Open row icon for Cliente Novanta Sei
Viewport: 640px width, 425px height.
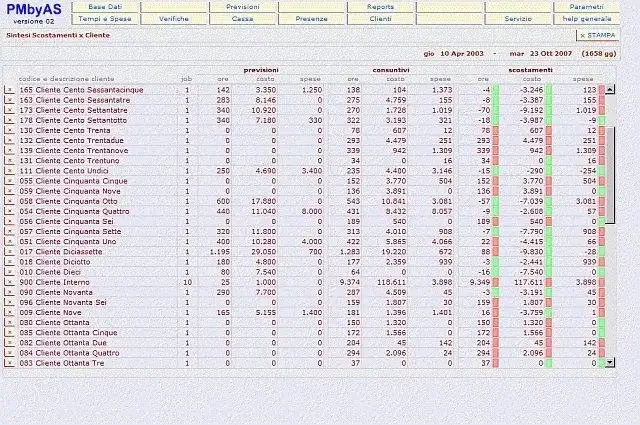tap(9, 303)
